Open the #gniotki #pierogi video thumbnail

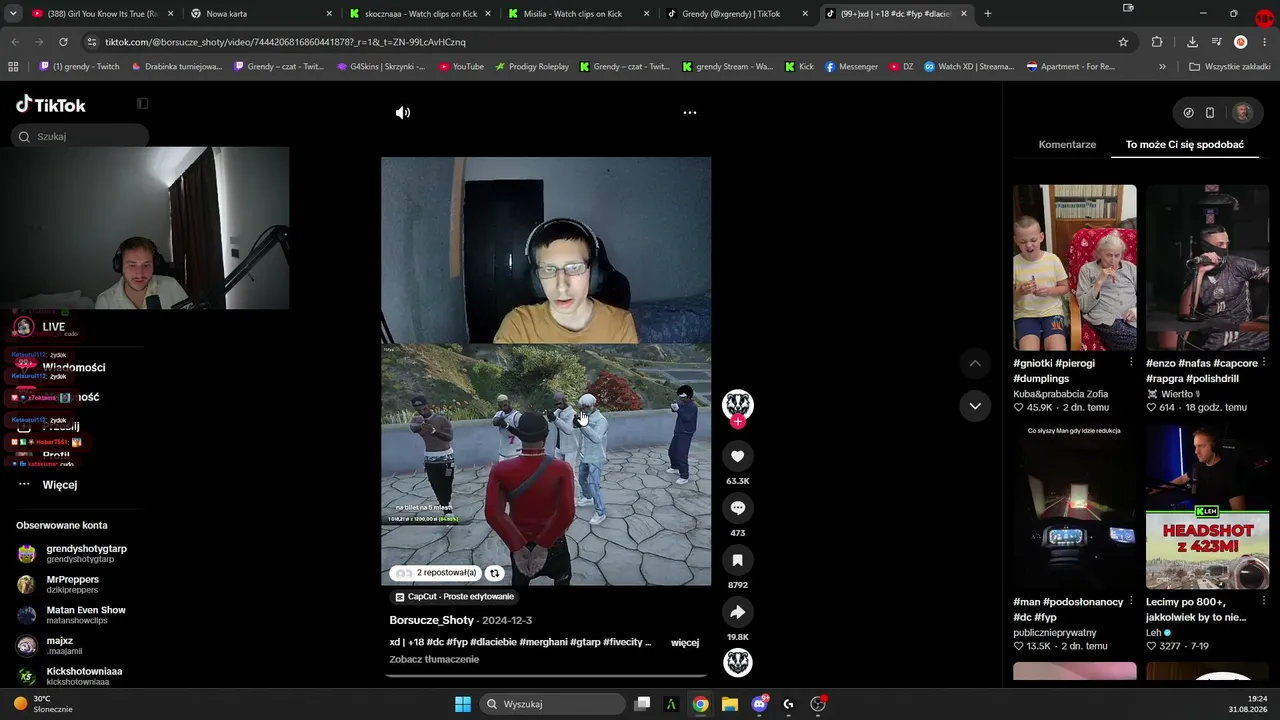coord(1075,268)
